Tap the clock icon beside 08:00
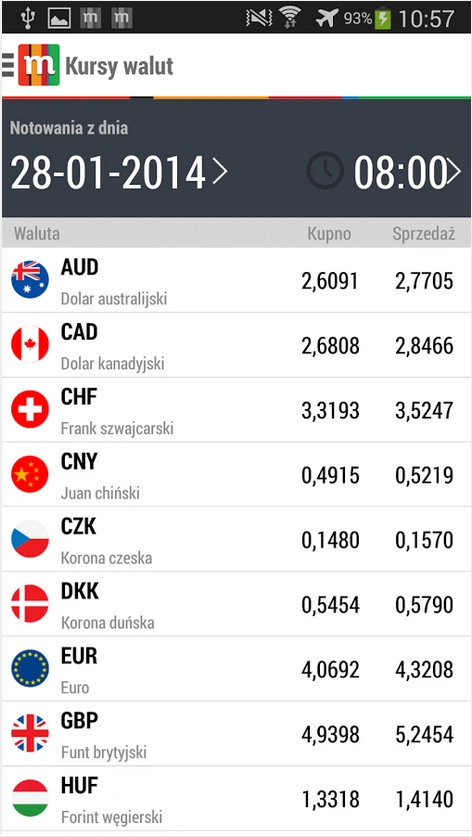Image resolution: width=472 pixels, height=837 pixels. click(x=325, y=171)
